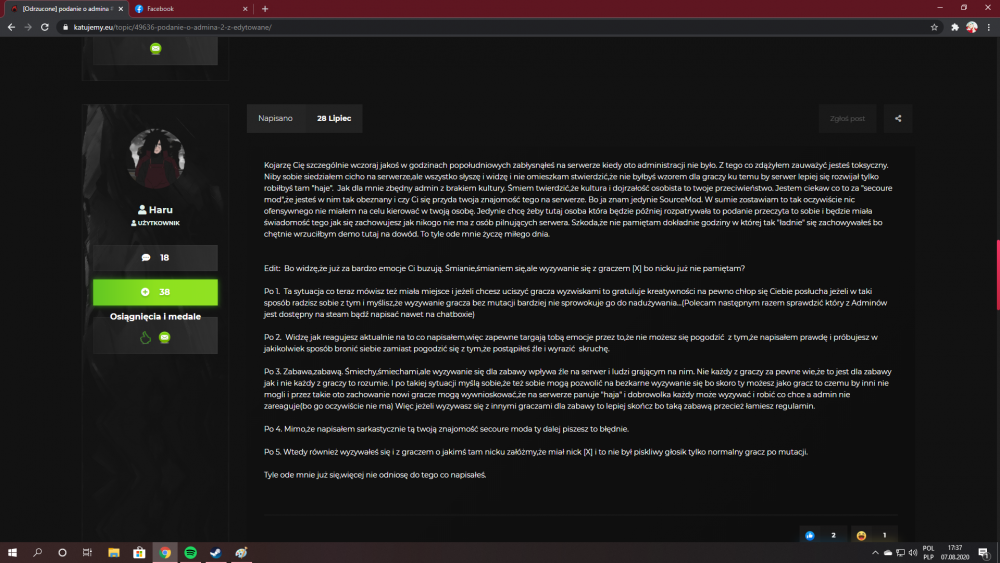Click the page vertical scrollbar thumb
The height and width of the screenshot is (563, 1000).
[997, 274]
